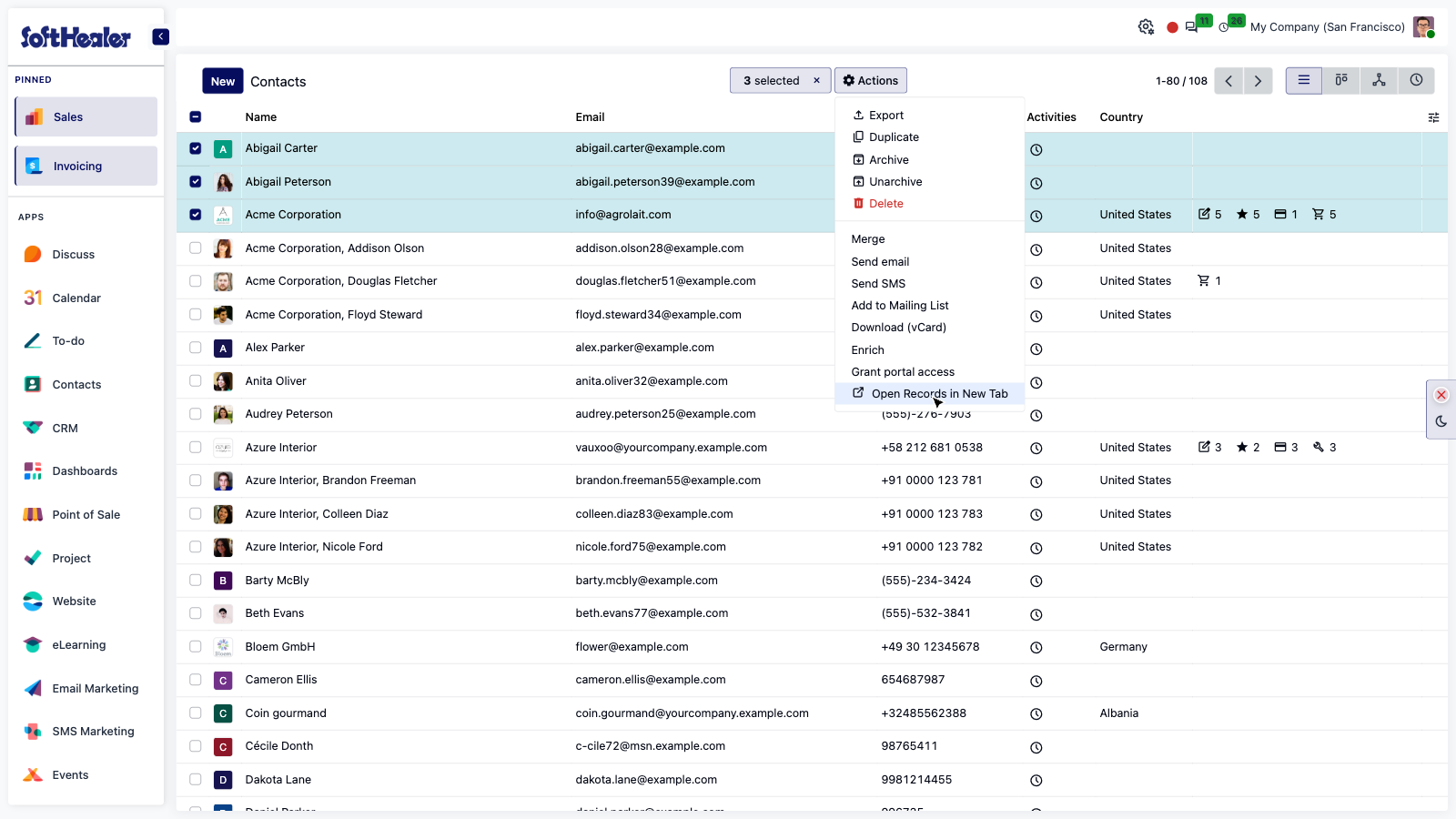Image resolution: width=1456 pixels, height=819 pixels.
Task: Uncheck Abigail Carter row checkbox
Action: tap(196, 148)
